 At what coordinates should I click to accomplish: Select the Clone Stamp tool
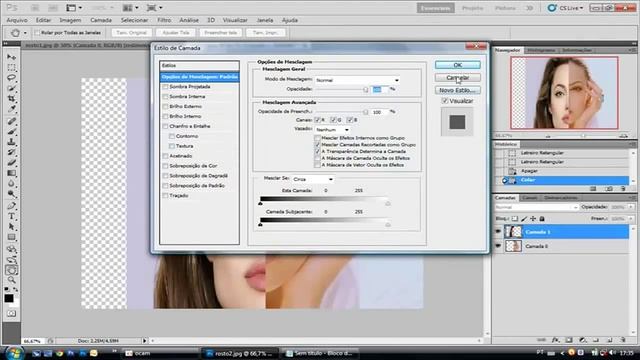(x=11, y=142)
